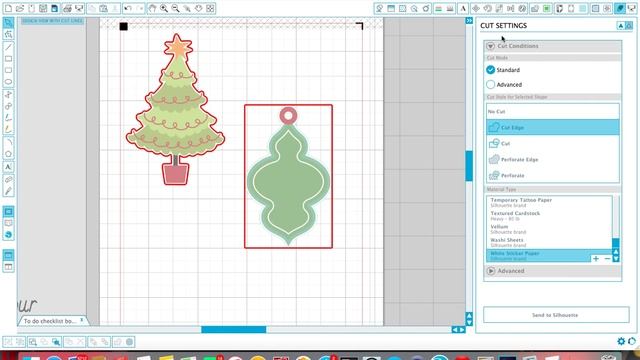Open the Library view icon
Viewport: 640px width, 360px height.
tap(8, 223)
